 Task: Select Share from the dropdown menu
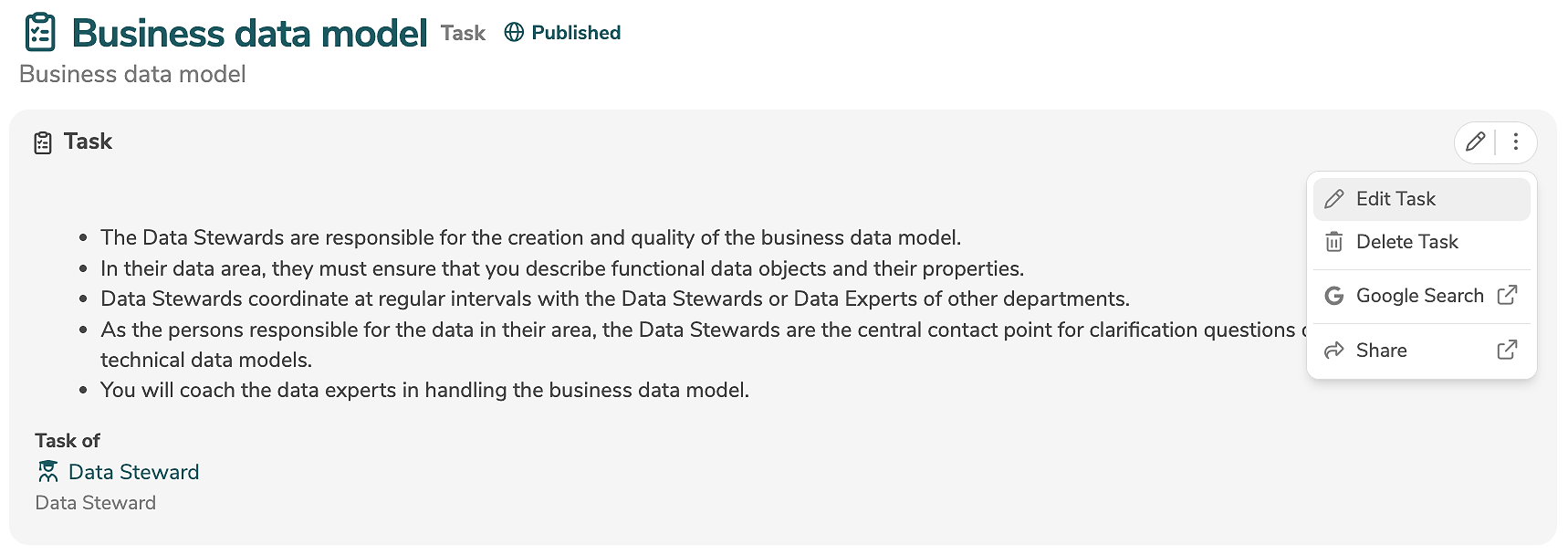pyautogui.click(x=1381, y=351)
